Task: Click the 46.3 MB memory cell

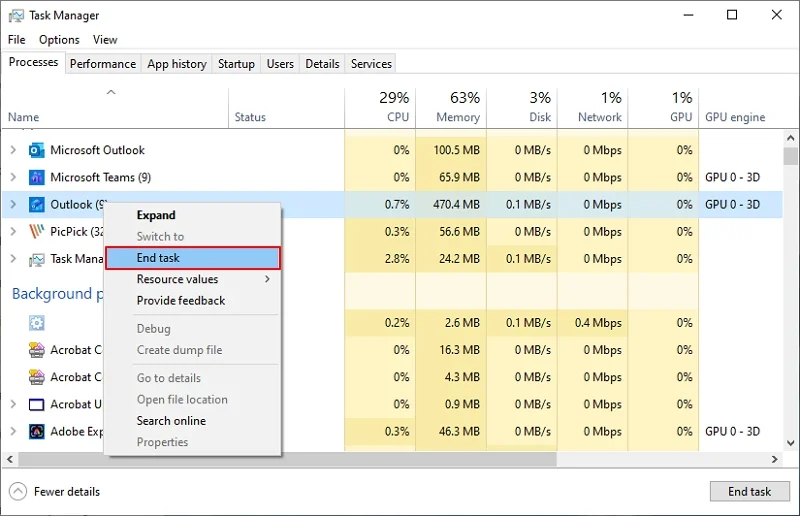Action: click(451, 431)
